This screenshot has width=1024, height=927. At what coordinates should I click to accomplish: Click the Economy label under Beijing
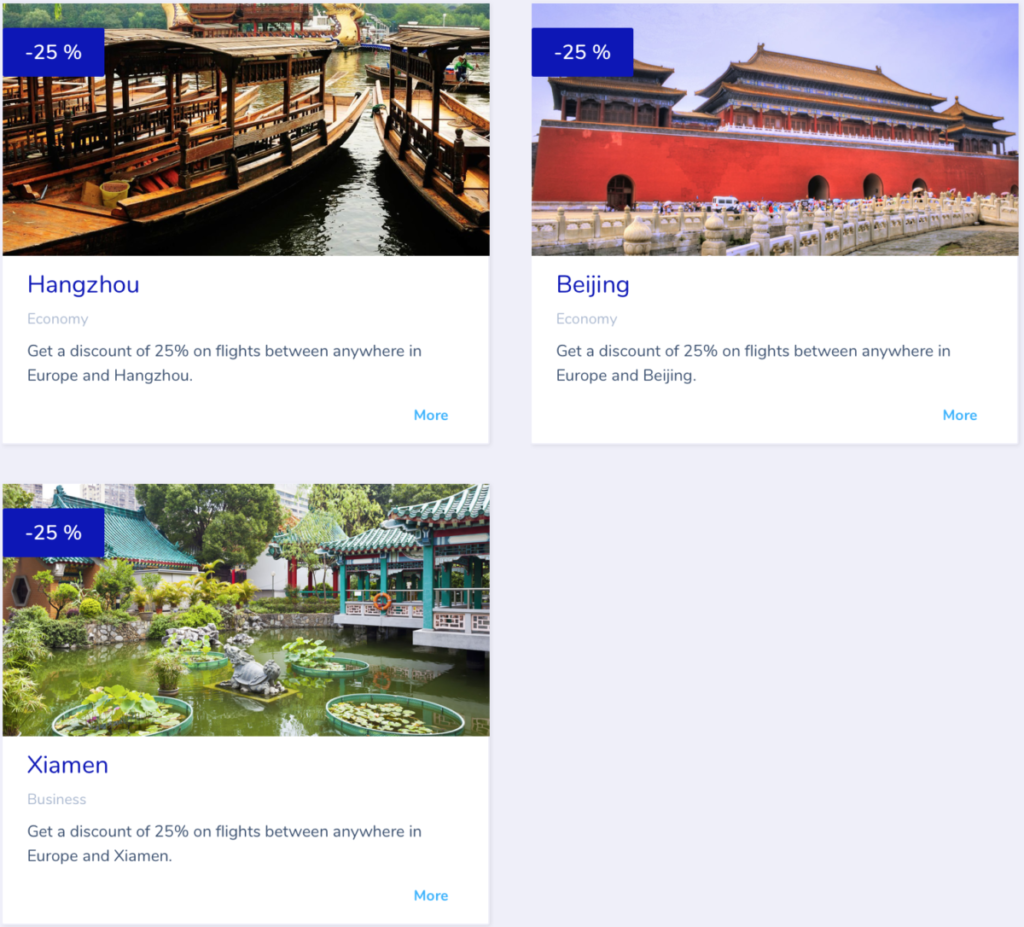pyautogui.click(x=586, y=319)
